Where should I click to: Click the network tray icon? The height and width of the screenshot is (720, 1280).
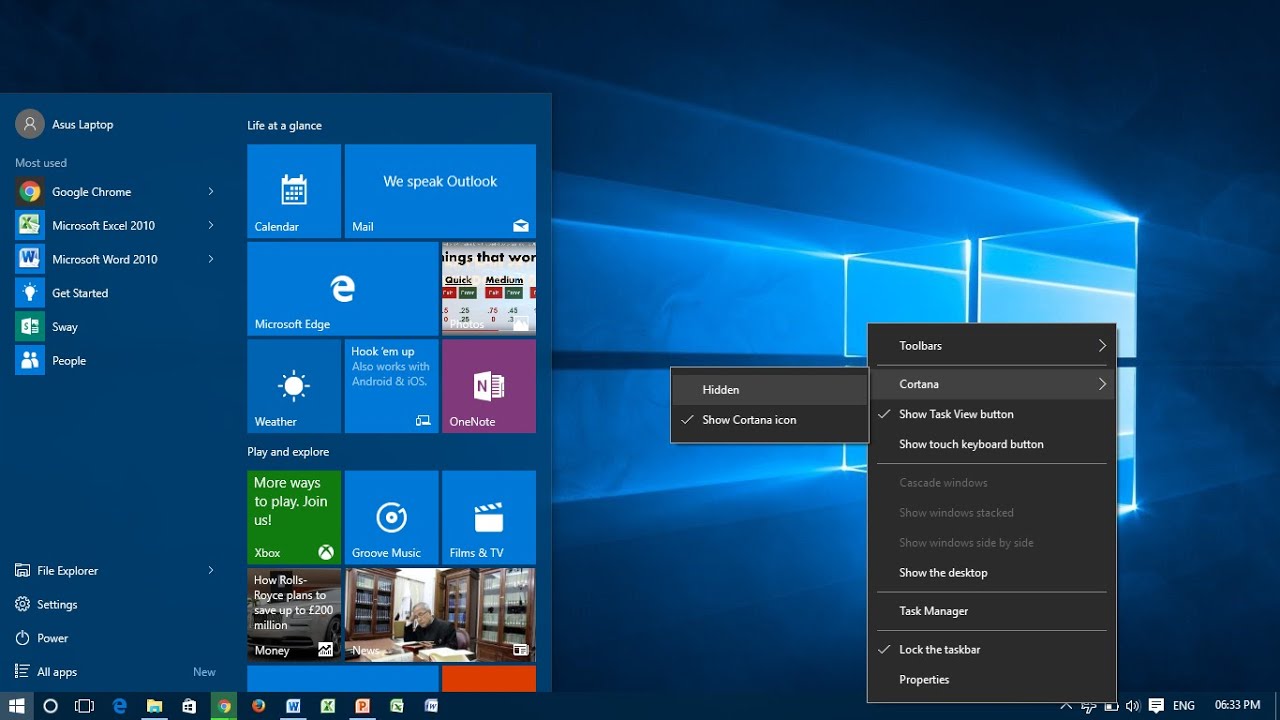1088,706
